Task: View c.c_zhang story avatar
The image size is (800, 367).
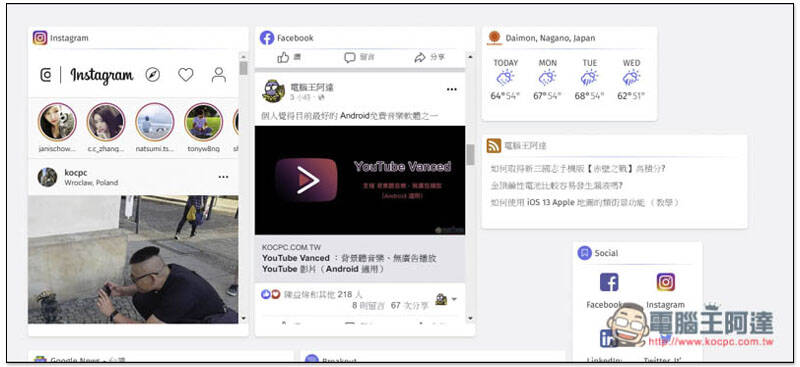Action: tap(106, 122)
